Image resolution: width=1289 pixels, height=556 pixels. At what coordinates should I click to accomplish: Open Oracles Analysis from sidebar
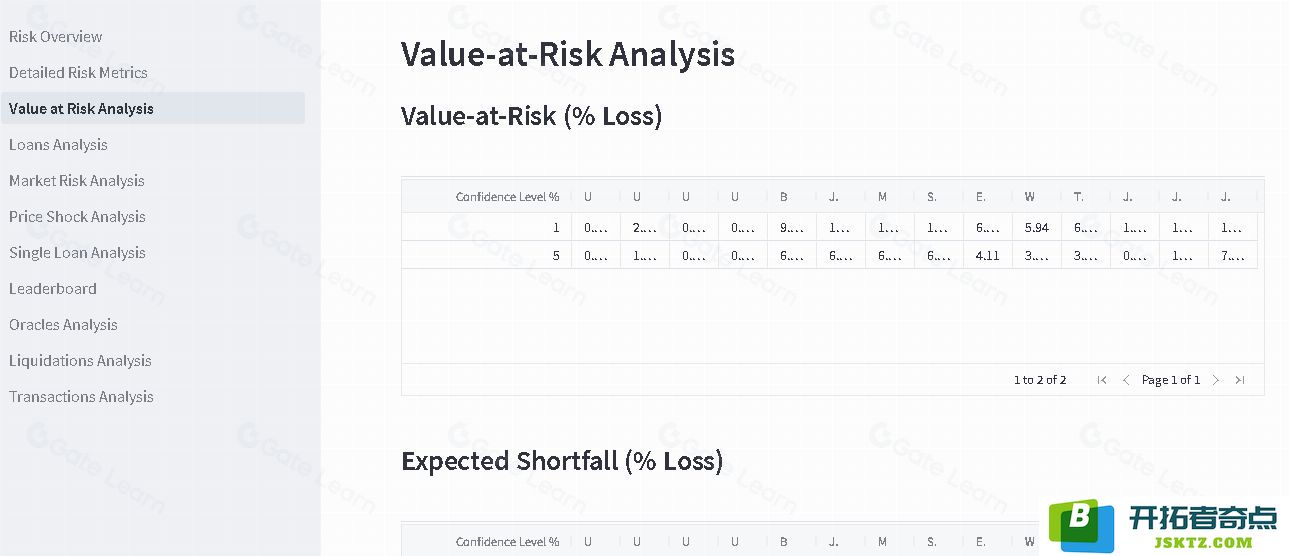(x=63, y=325)
